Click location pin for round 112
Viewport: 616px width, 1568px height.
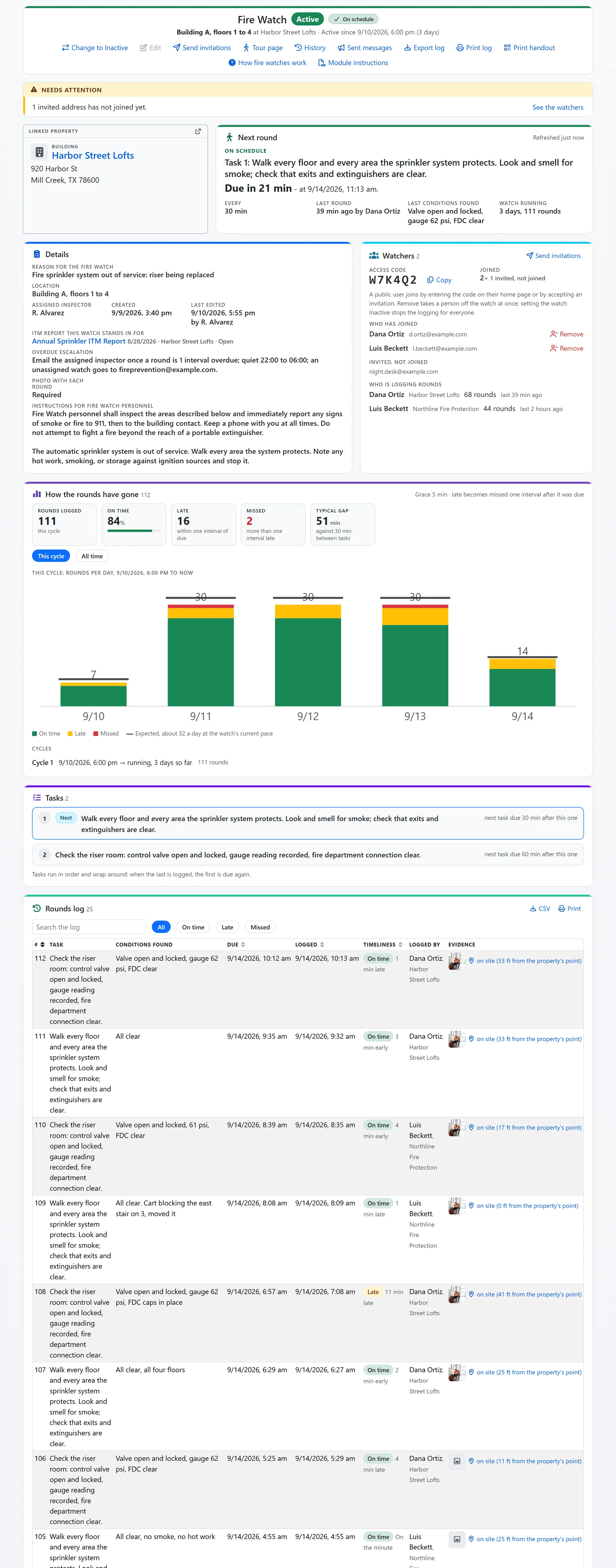coord(471,961)
